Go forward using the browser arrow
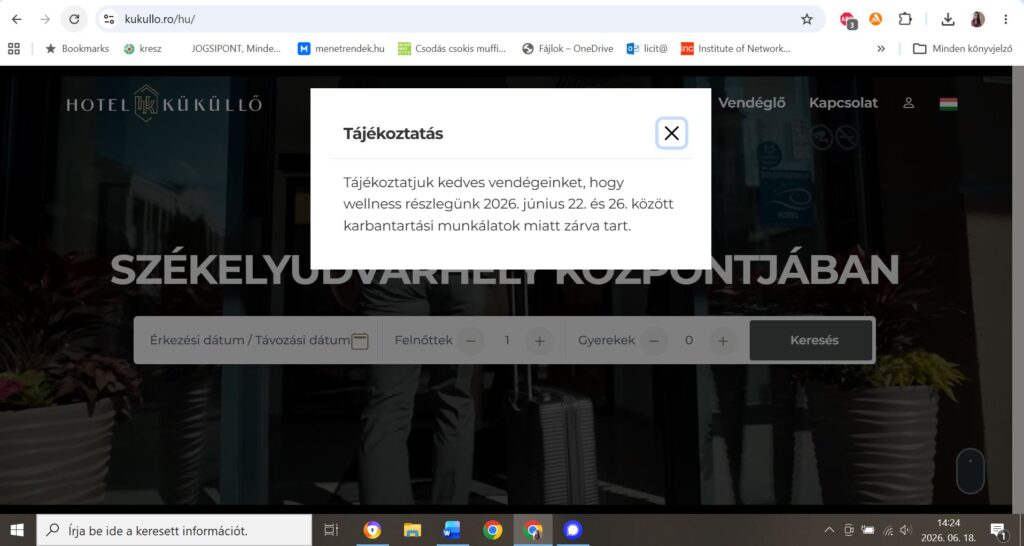This screenshot has height=546, width=1024. (x=45, y=20)
